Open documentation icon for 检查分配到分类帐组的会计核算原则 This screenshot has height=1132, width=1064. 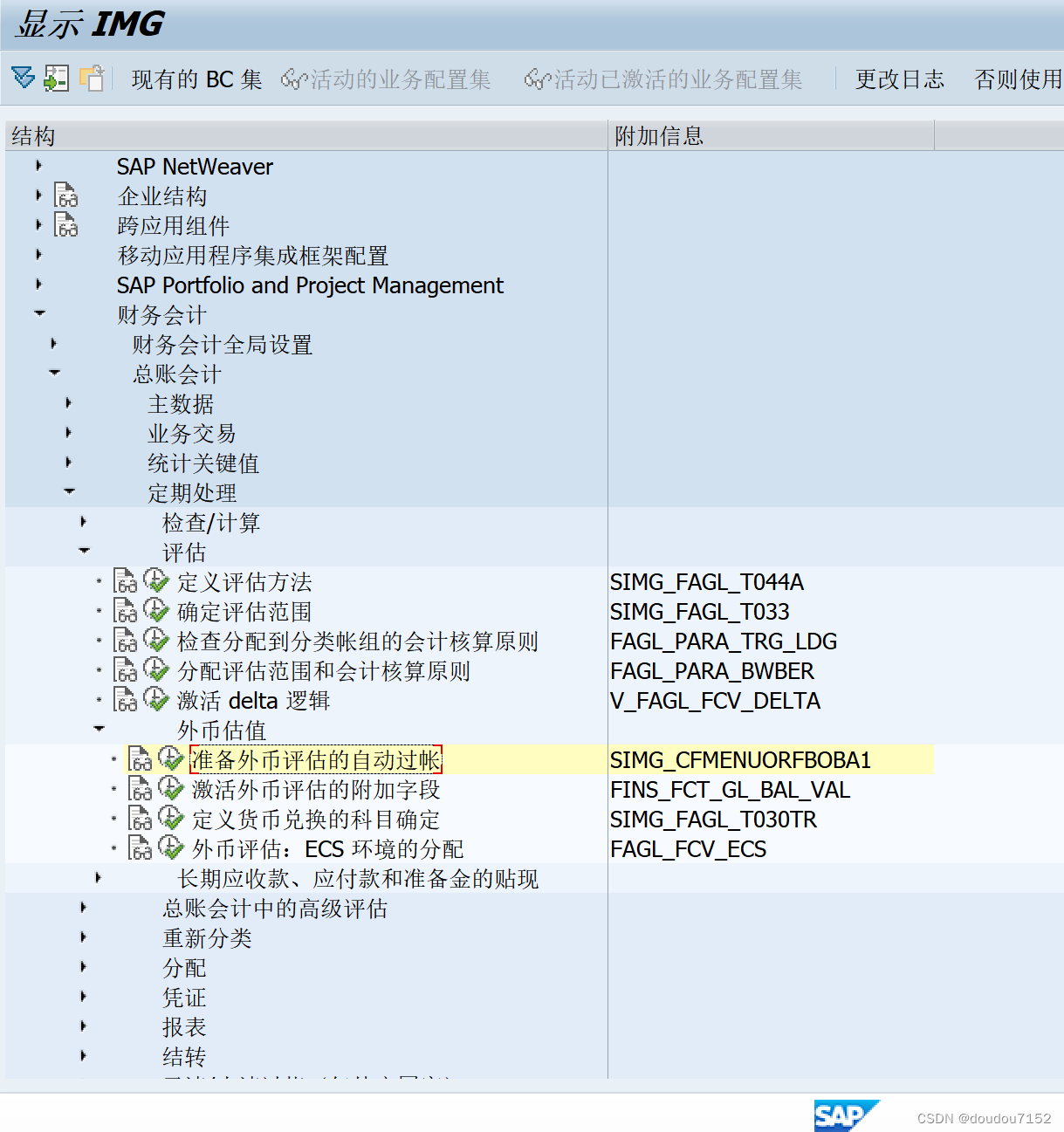tap(126, 641)
